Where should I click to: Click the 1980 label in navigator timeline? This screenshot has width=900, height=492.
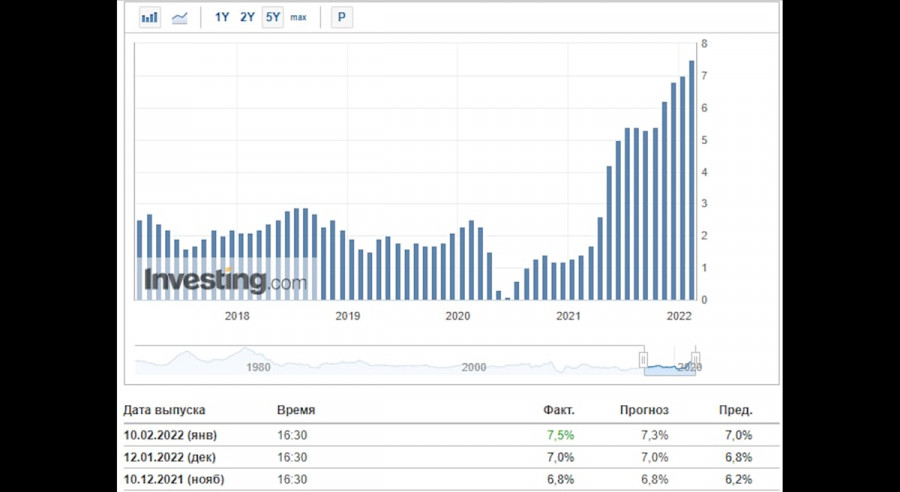point(258,367)
